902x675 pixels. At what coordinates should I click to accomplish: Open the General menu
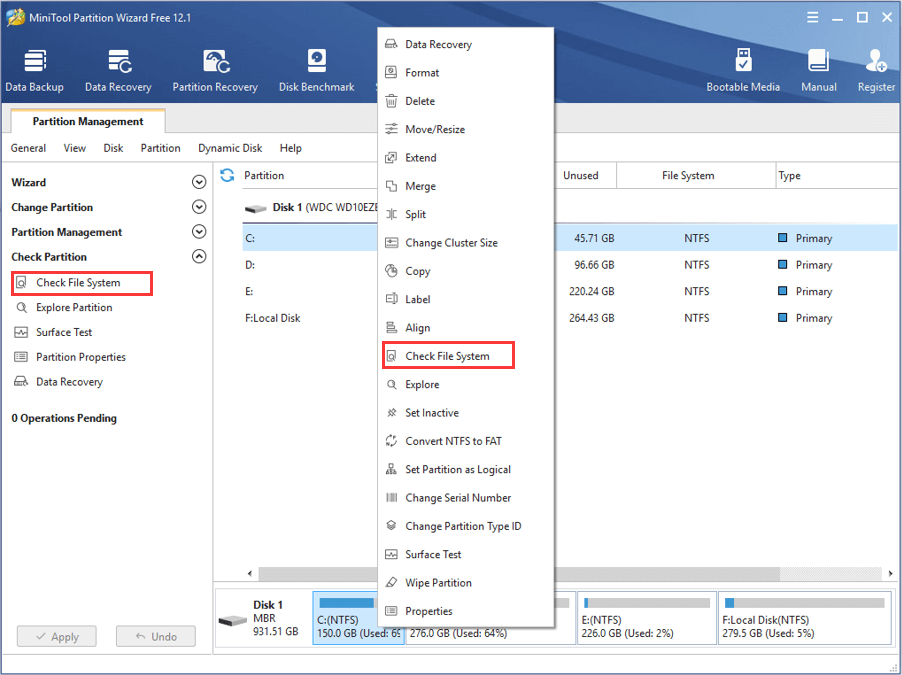[x=28, y=148]
